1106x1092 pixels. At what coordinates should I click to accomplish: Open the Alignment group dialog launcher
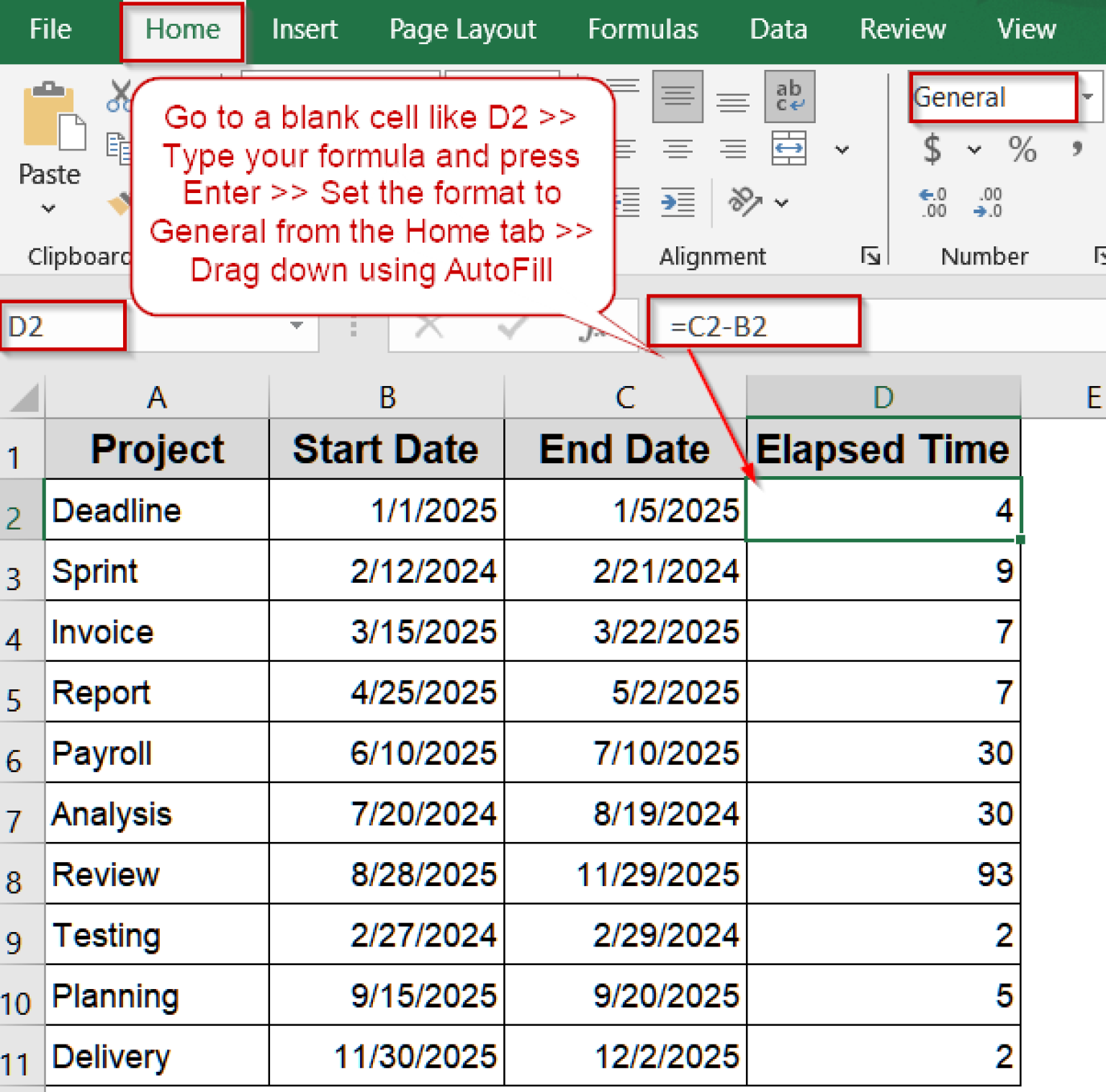(871, 256)
